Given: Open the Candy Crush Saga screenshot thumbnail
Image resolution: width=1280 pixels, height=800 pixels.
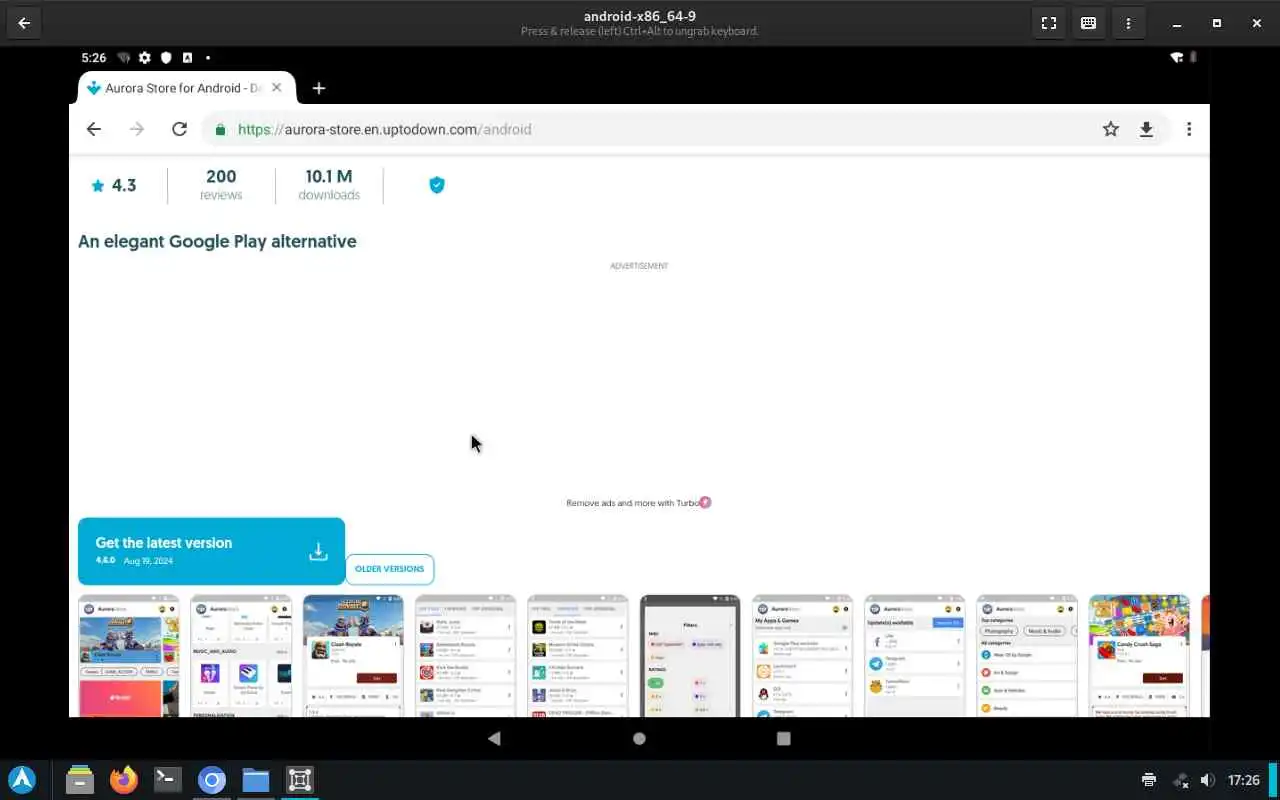Looking at the screenshot, I should (1139, 656).
